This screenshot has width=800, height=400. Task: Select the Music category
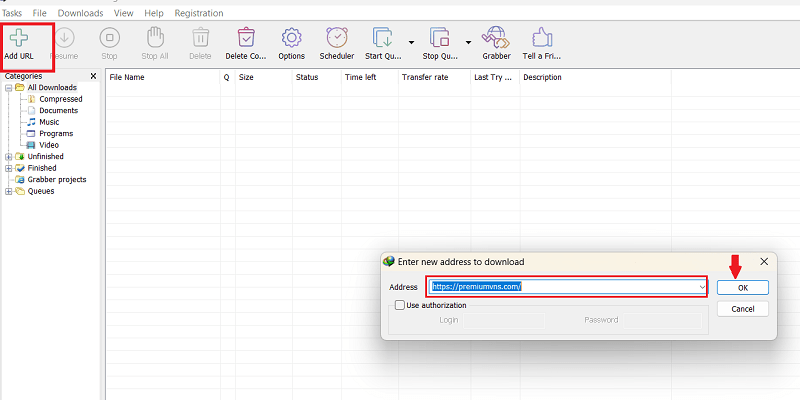coord(49,122)
